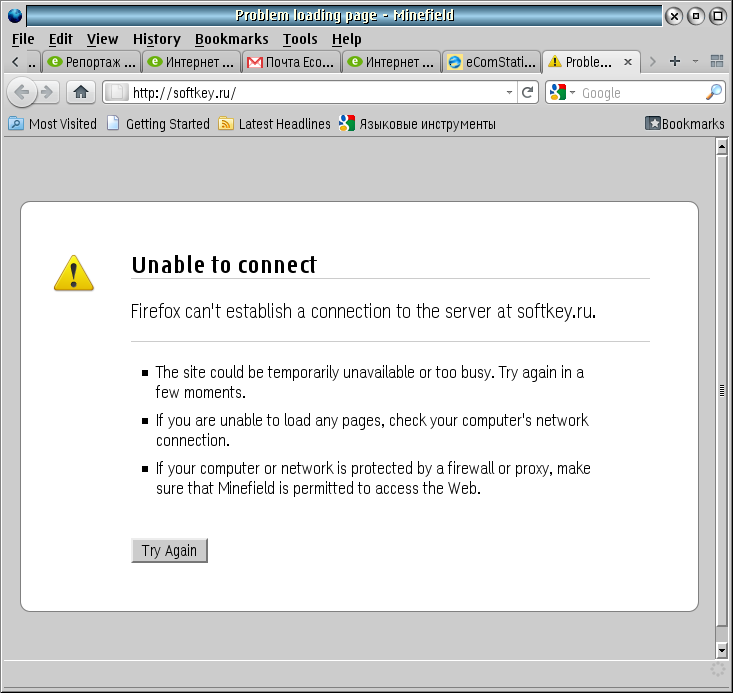Go back using the Back arrow button

click(22, 92)
